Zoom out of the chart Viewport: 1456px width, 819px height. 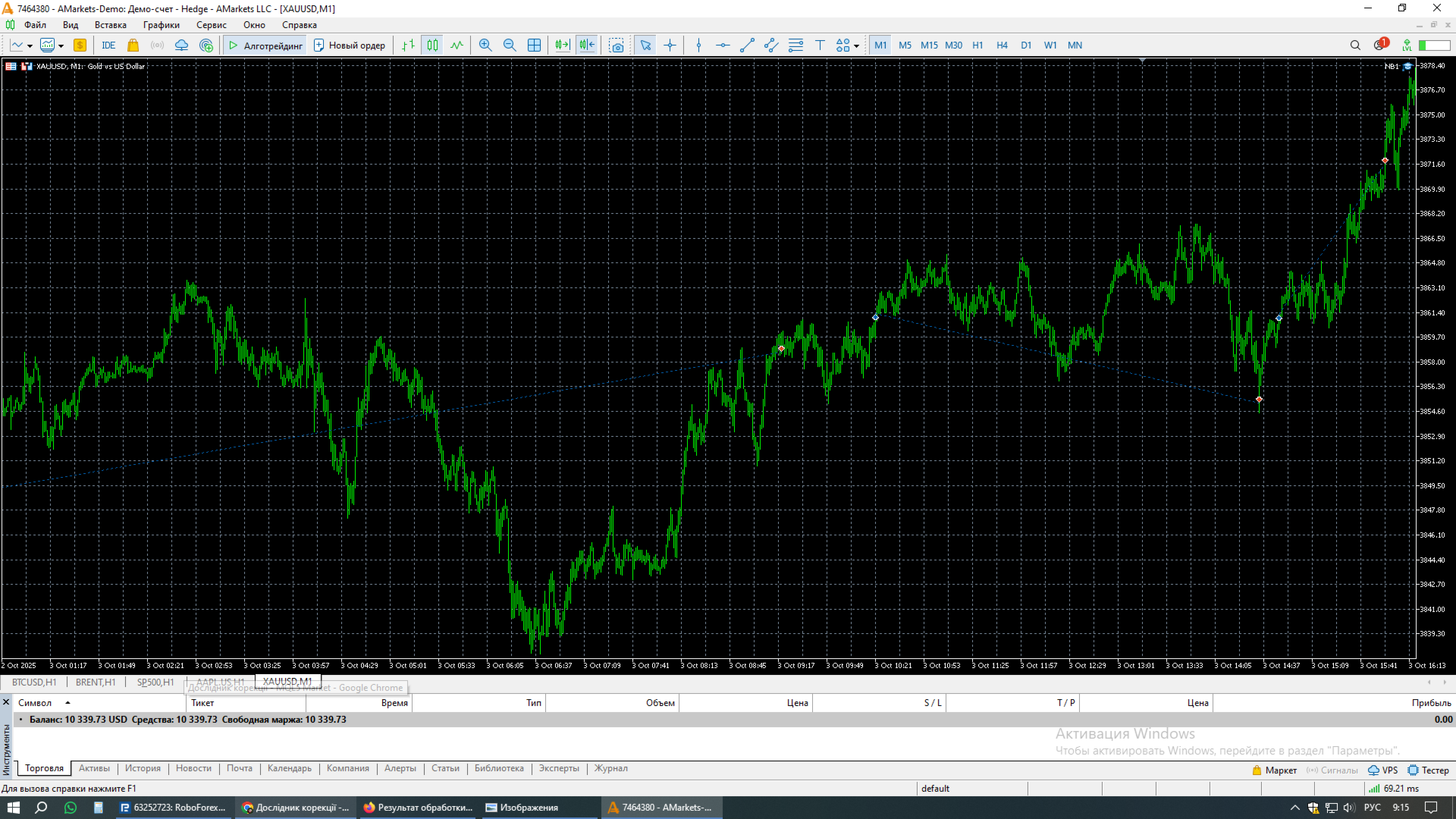pos(510,45)
